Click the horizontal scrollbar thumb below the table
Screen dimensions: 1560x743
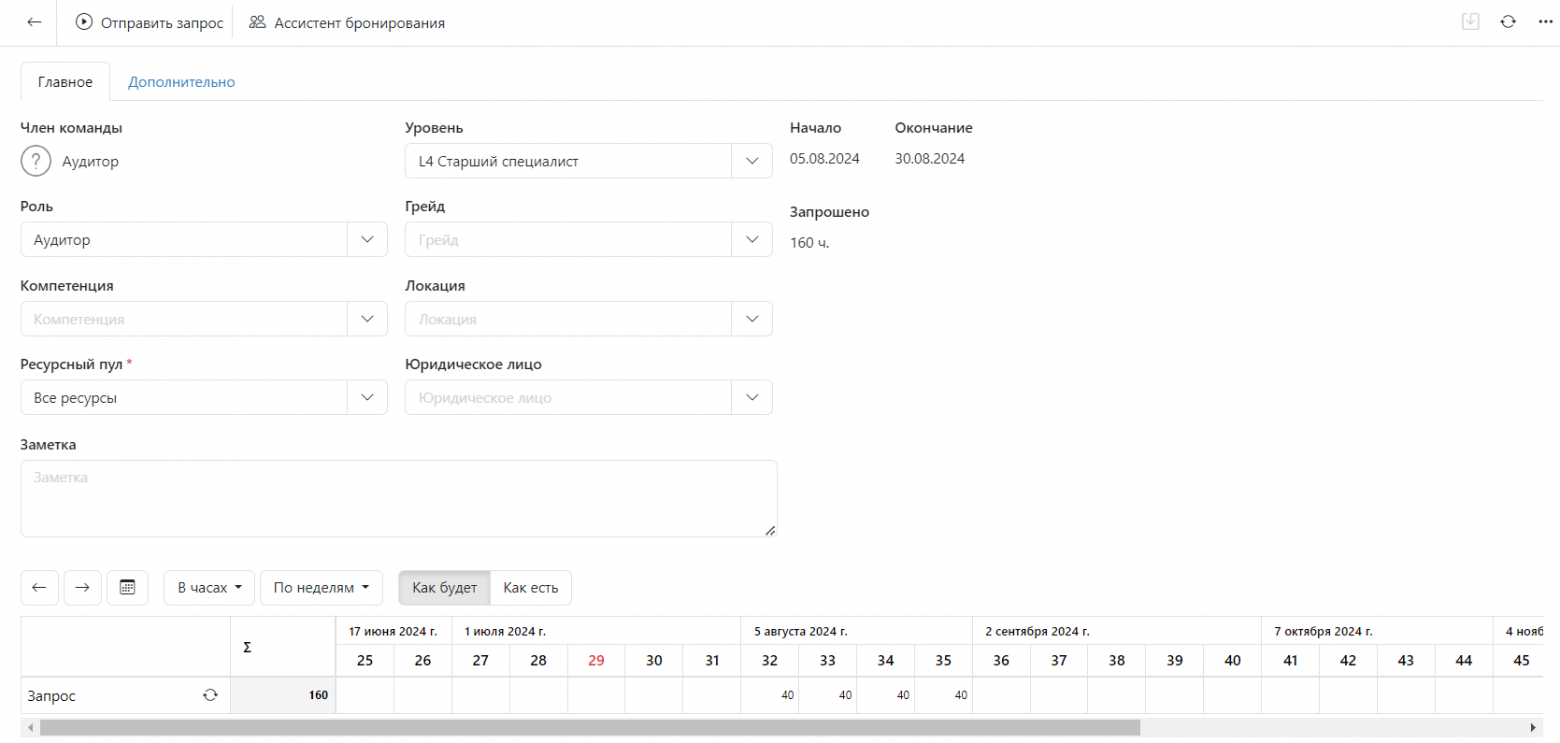[589, 727]
